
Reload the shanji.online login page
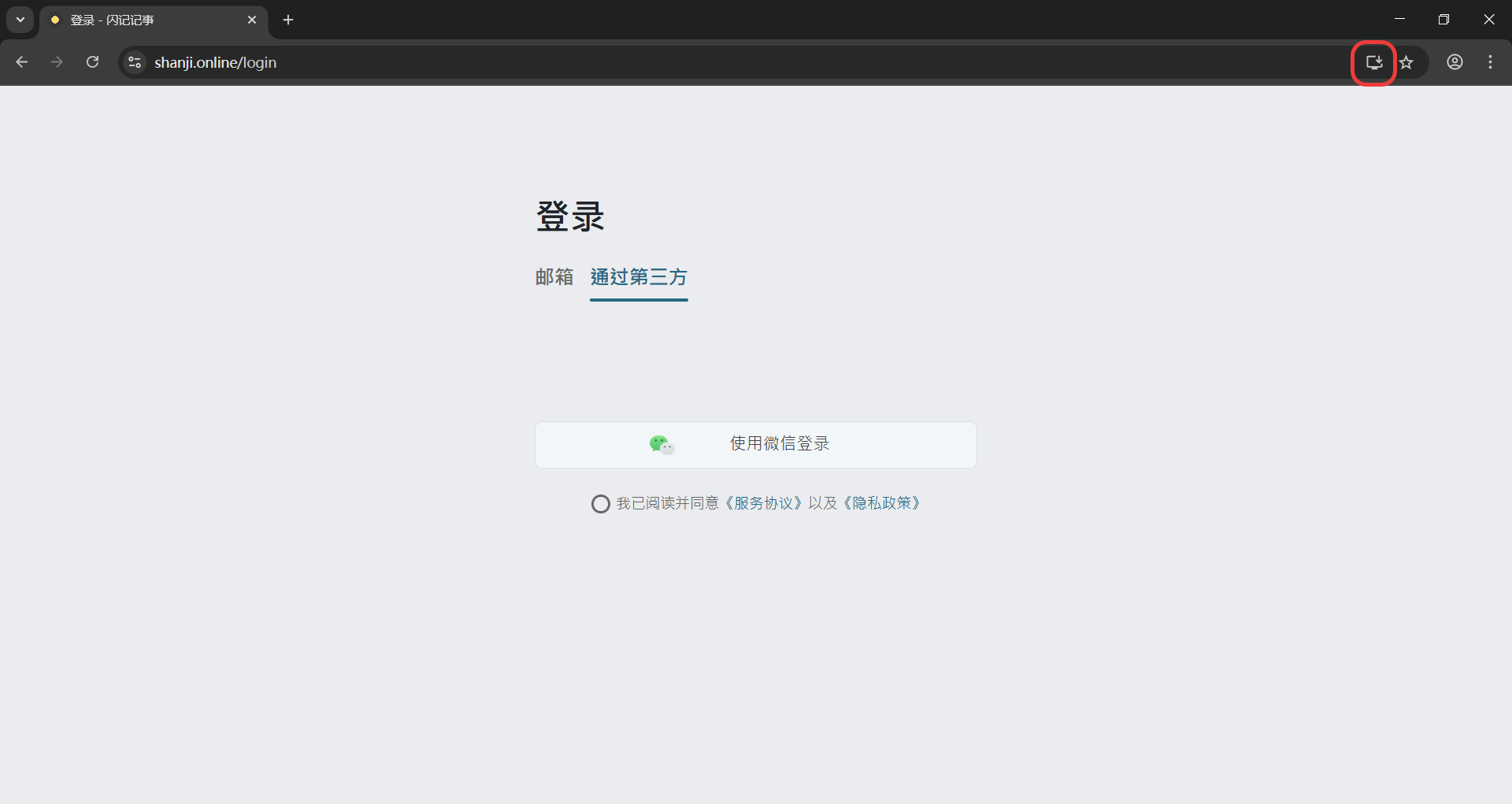(93, 62)
